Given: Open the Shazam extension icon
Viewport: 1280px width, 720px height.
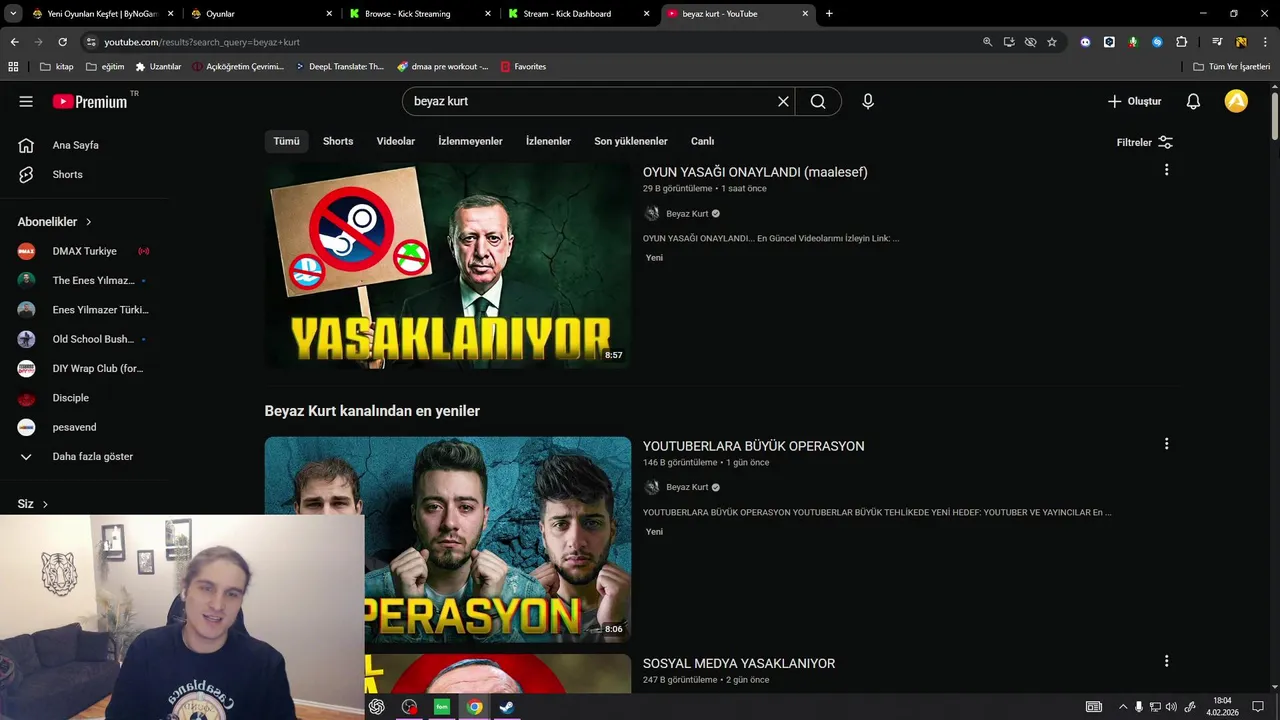Looking at the screenshot, I should coord(1157,42).
